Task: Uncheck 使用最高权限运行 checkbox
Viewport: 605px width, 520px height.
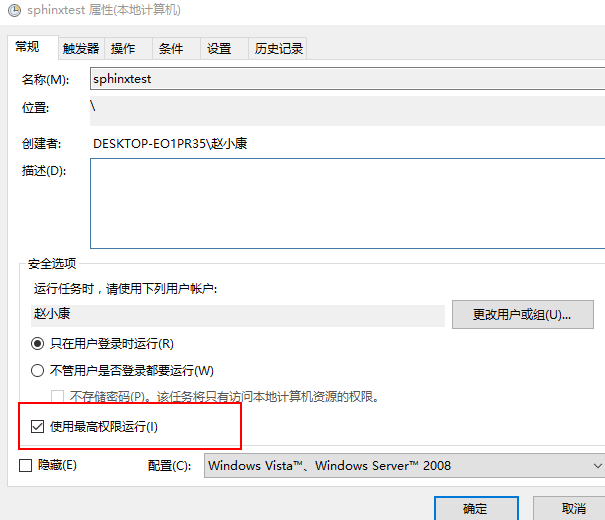Action: point(38,427)
